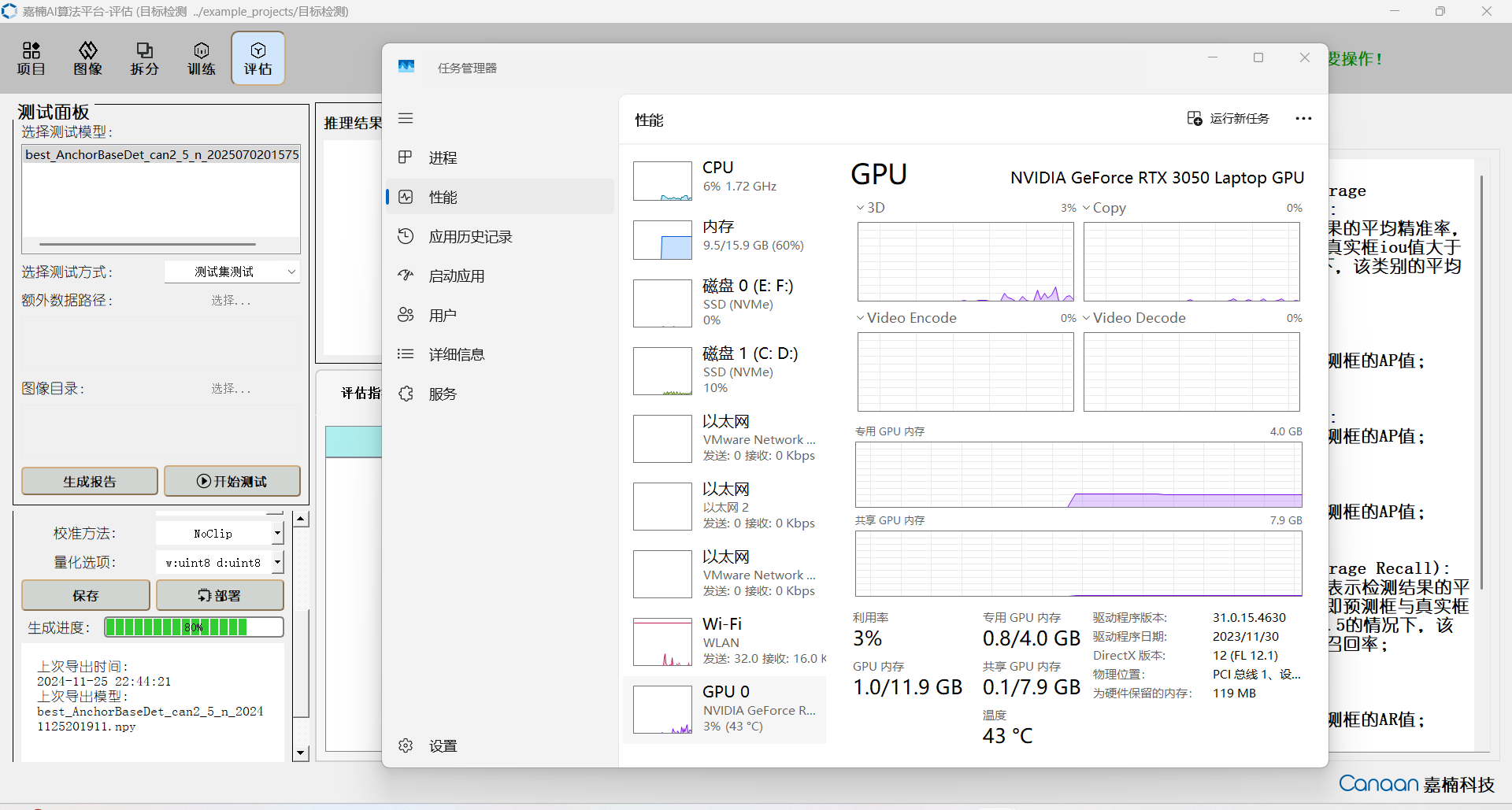Image resolution: width=1512 pixels, height=810 pixels.
Task: Open 用户 in Task Manager sidebar
Action: (x=500, y=315)
